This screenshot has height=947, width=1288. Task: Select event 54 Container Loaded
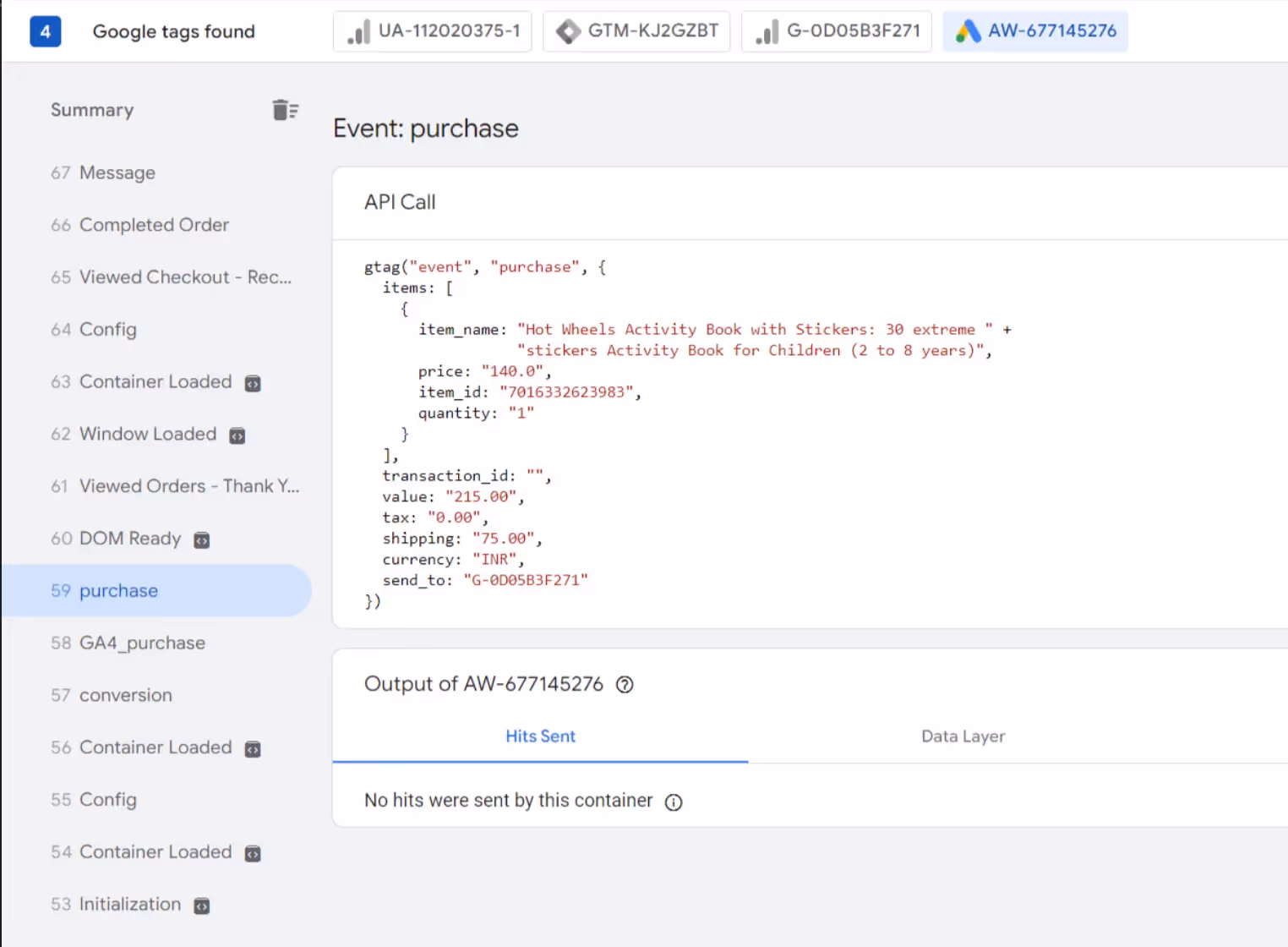pos(156,852)
